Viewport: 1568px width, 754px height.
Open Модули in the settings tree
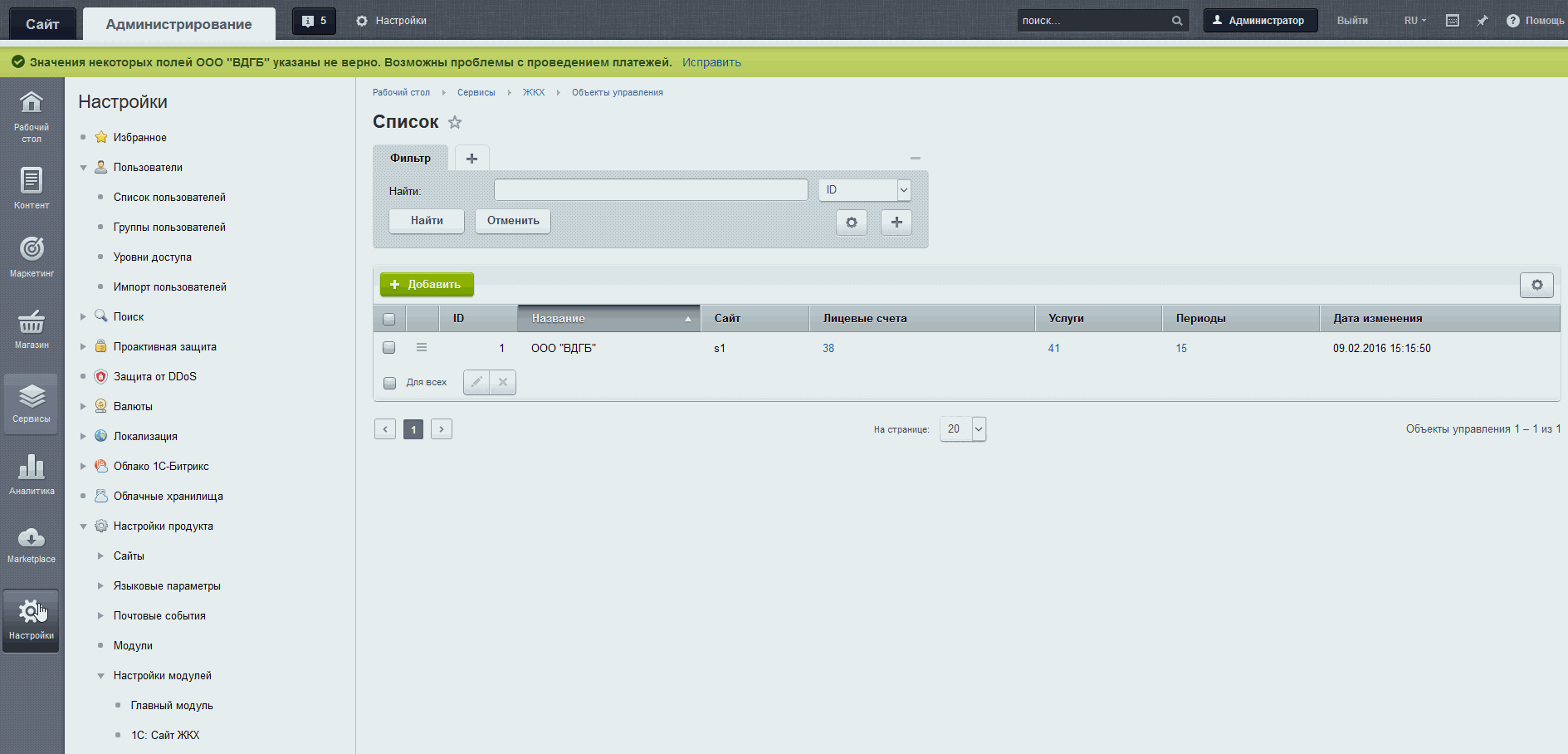[x=133, y=646]
